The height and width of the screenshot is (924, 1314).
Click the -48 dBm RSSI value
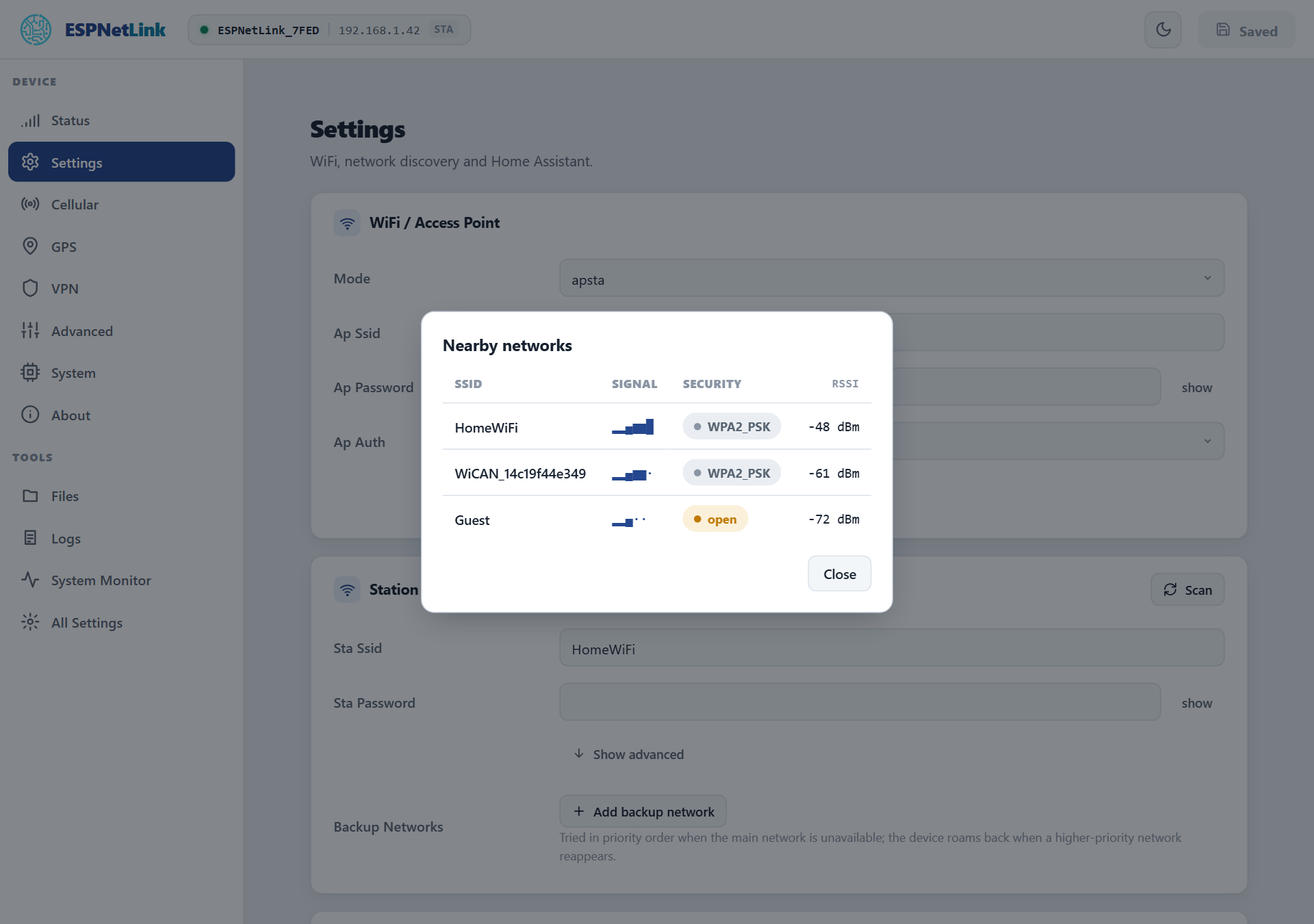click(x=834, y=426)
